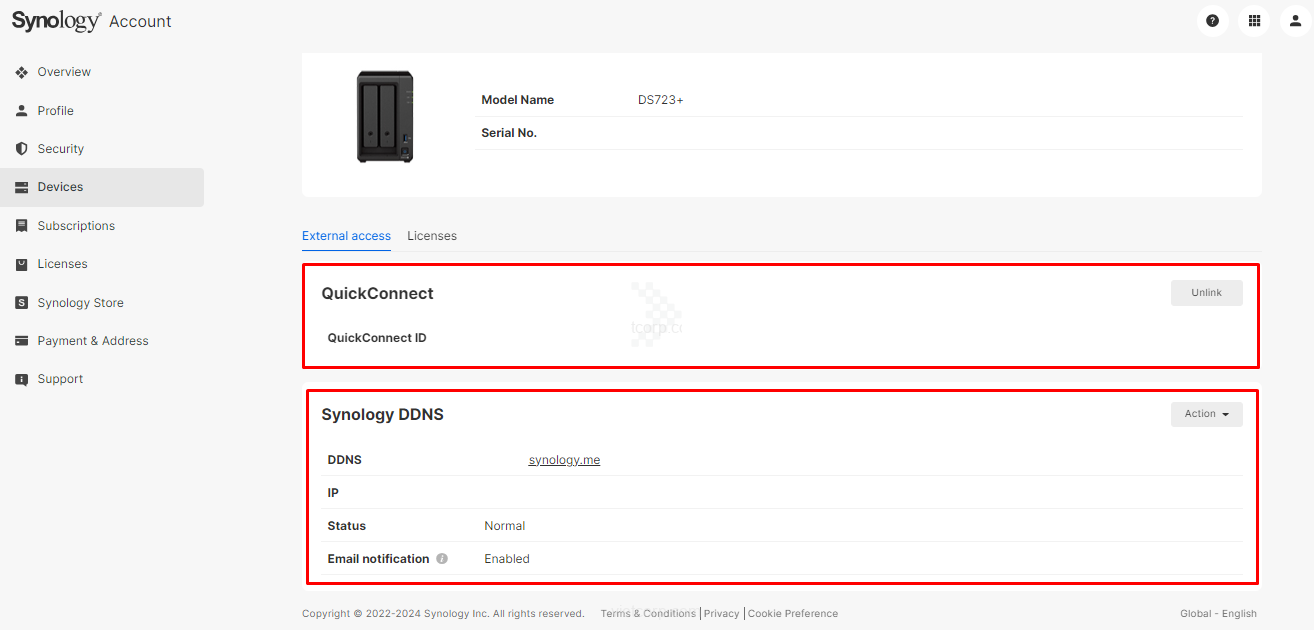1314x630 pixels.
Task: Select the Overview icon in the sidebar
Action: click(x=22, y=71)
